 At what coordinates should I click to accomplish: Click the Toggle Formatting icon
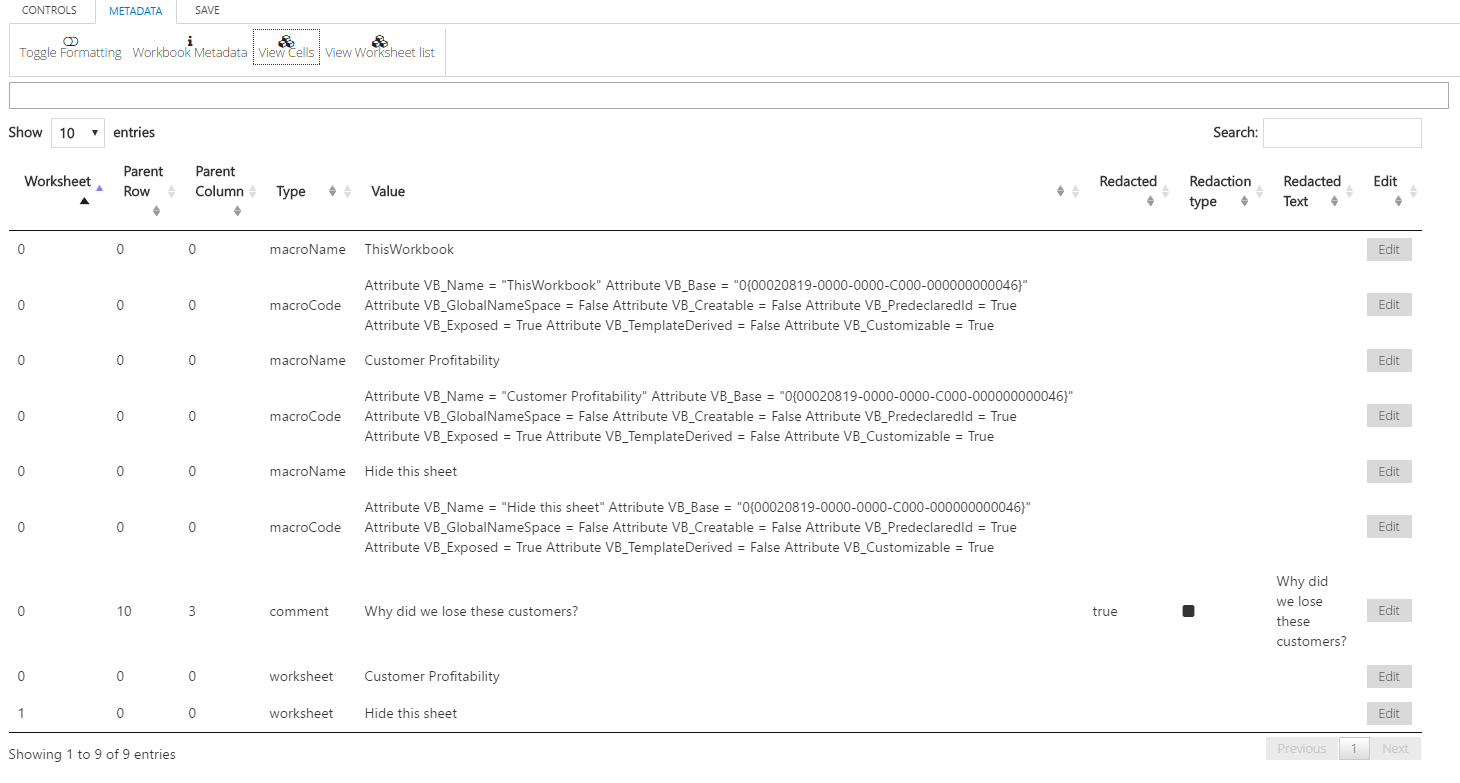coord(70,41)
